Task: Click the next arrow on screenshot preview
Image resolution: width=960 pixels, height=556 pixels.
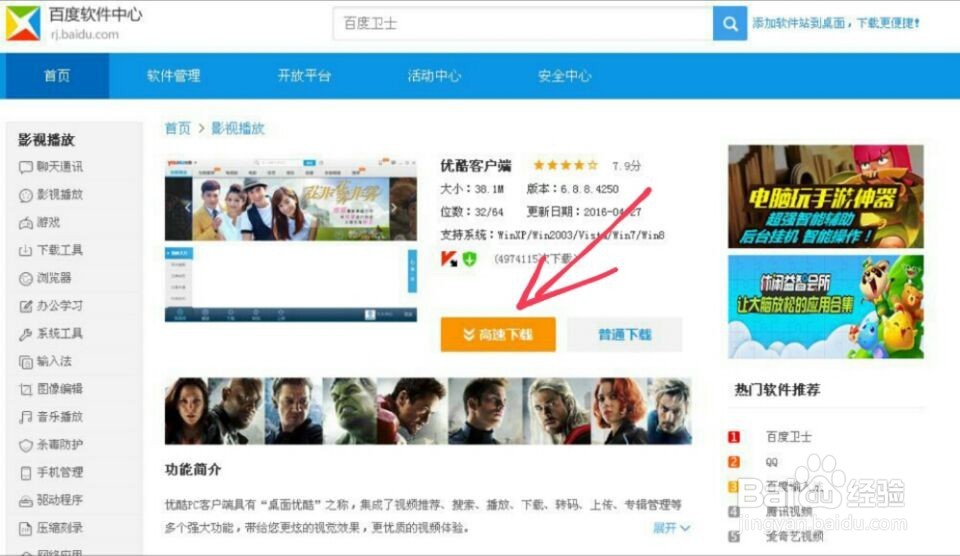Action: point(394,208)
